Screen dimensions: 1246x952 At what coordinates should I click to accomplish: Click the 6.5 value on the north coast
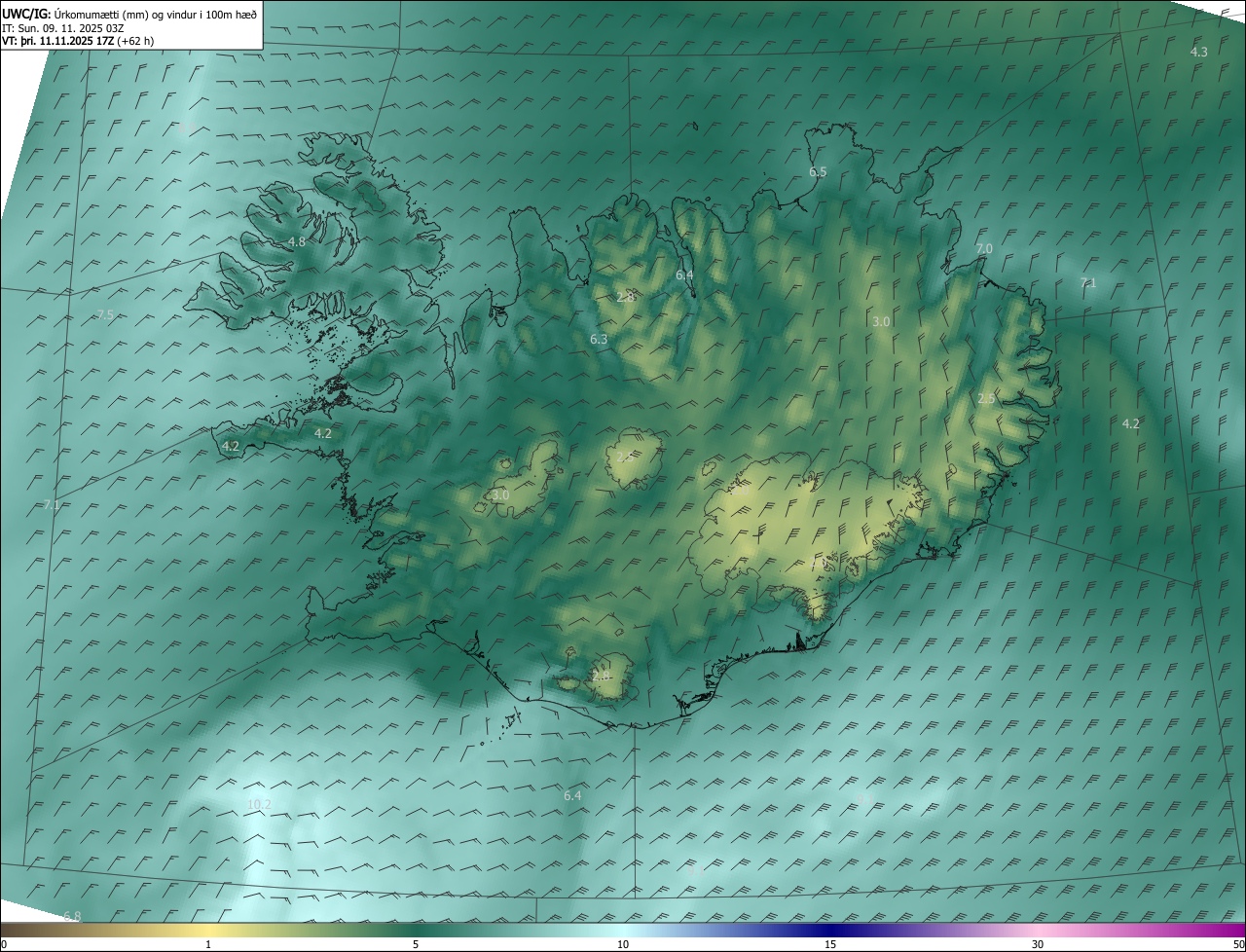pos(818,171)
